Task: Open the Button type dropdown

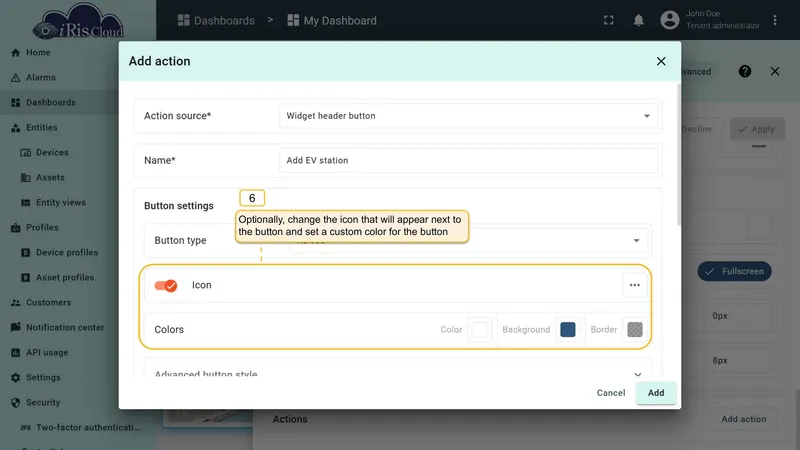Action: click(468, 240)
